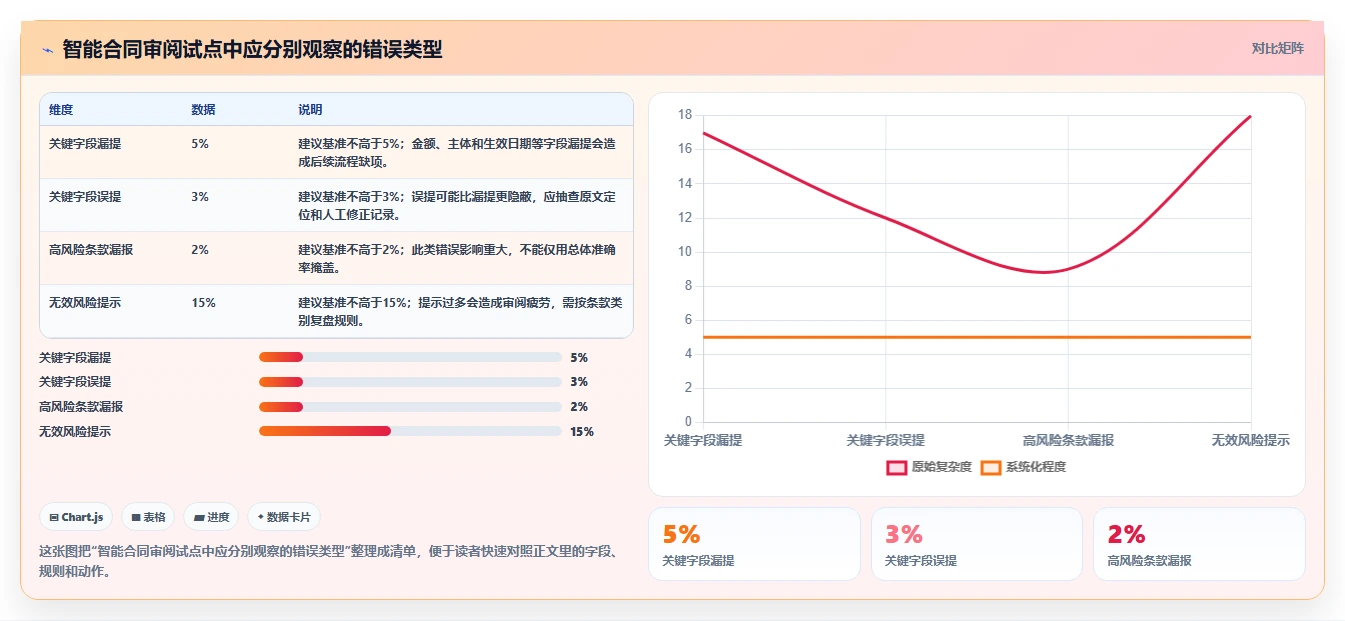Click the 高风险条款漏报 x-axis label on chart

click(x=1068, y=440)
